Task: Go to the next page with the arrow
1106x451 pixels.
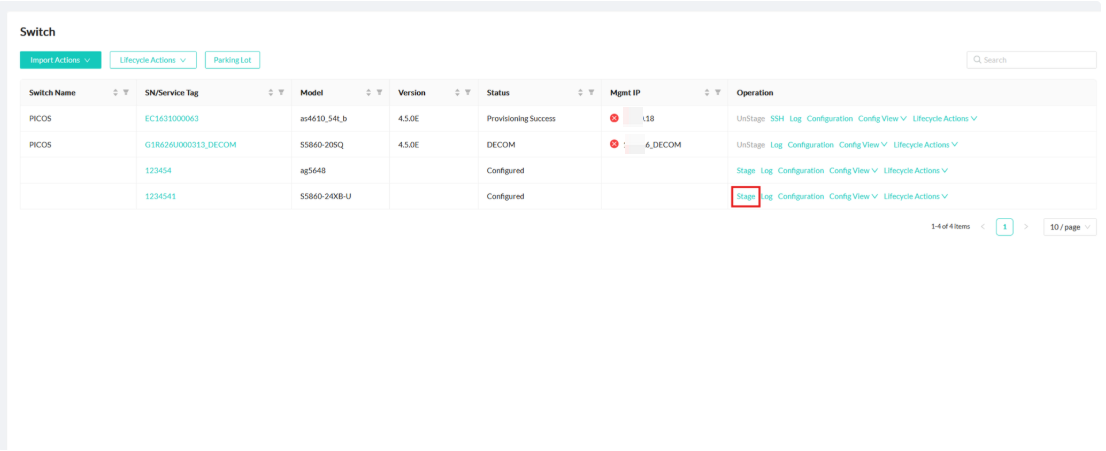Action: (x=1026, y=227)
